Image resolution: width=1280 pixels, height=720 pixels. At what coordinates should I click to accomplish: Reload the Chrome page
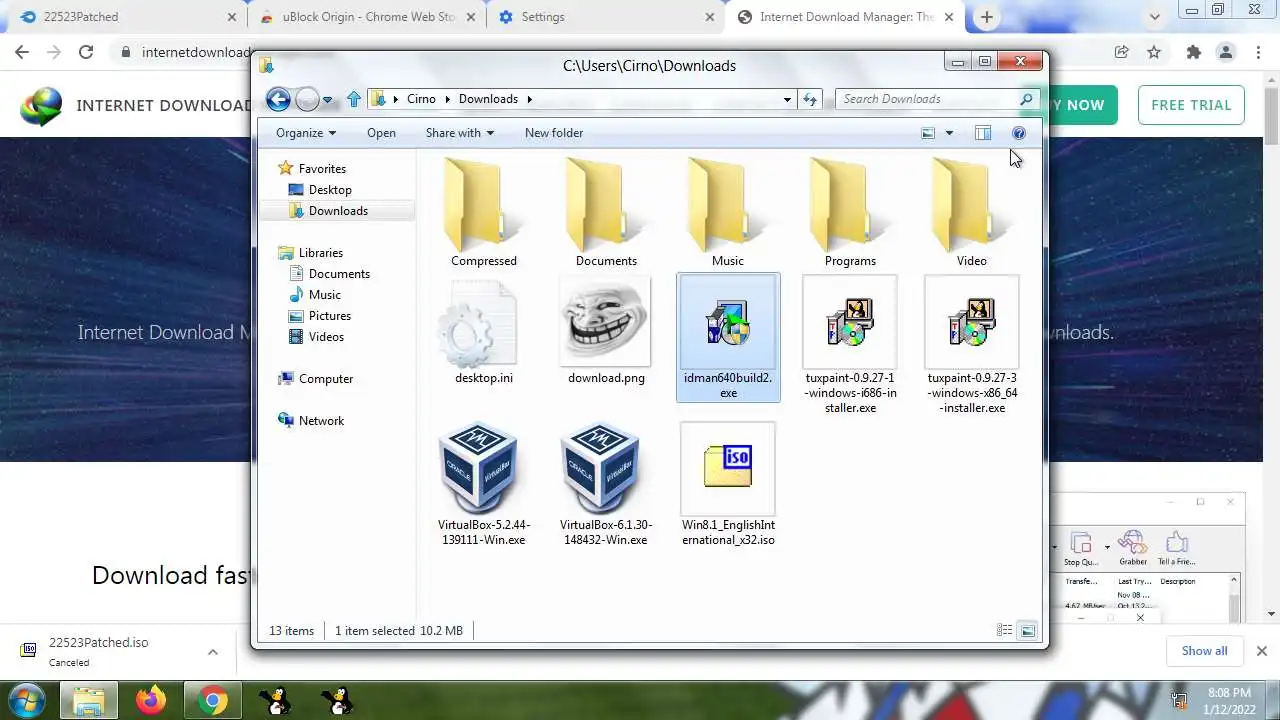pos(86,52)
